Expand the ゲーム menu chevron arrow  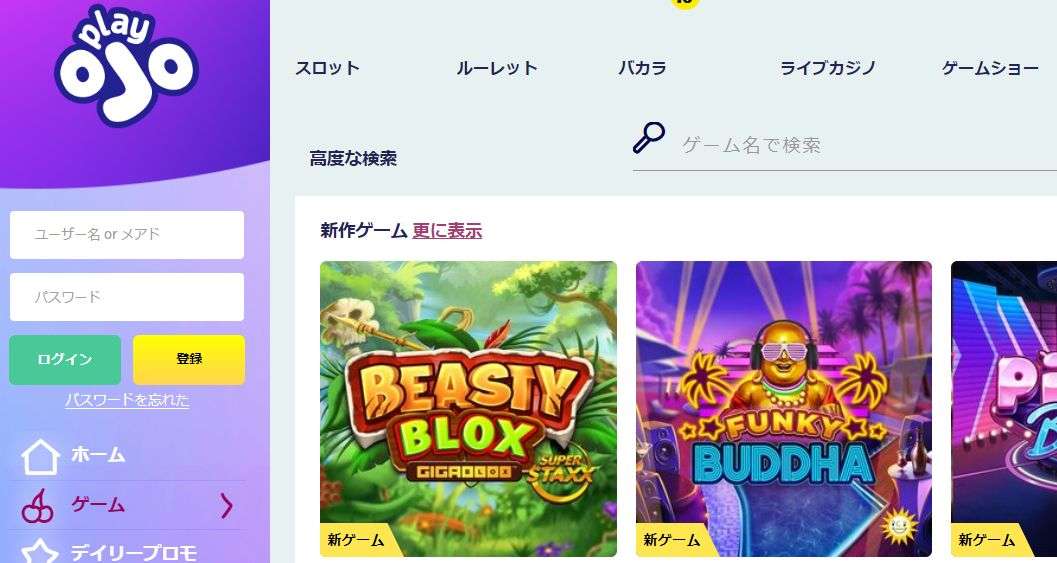(227, 506)
